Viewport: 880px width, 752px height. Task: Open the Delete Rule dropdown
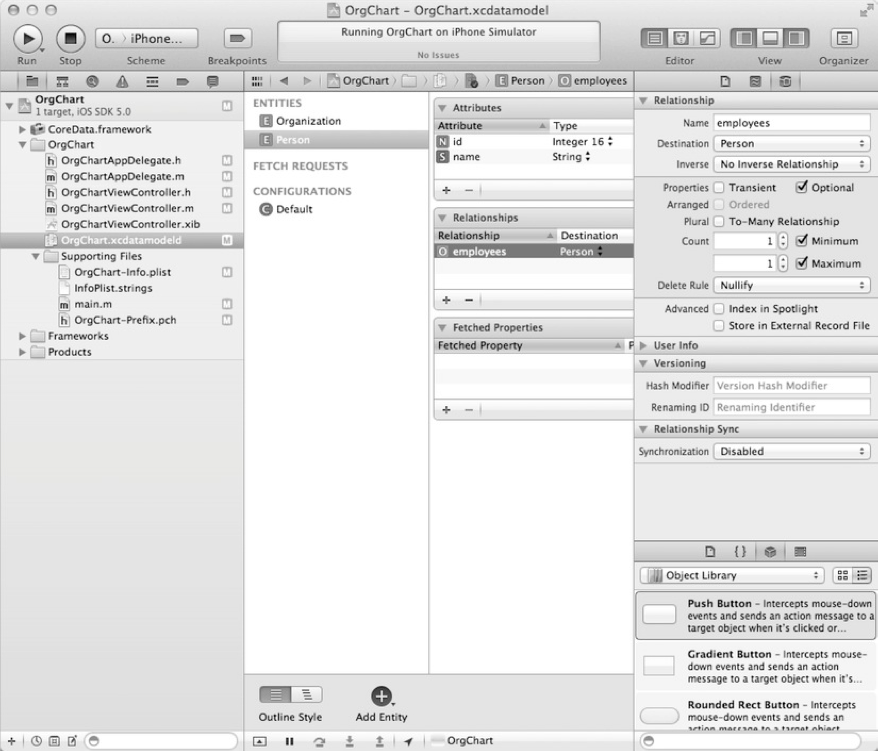pos(792,285)
